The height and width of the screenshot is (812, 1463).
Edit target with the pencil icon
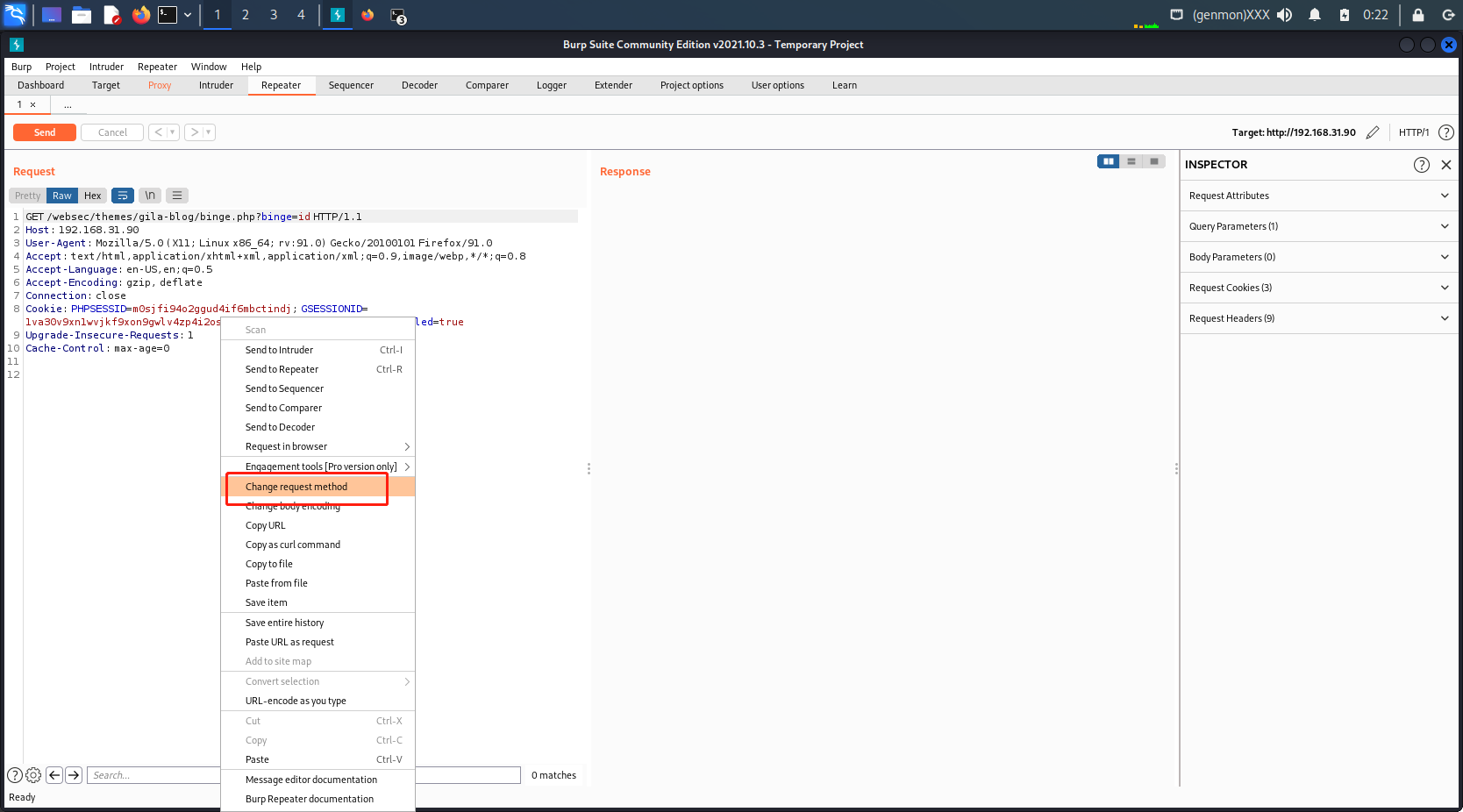coord(1374,132)
